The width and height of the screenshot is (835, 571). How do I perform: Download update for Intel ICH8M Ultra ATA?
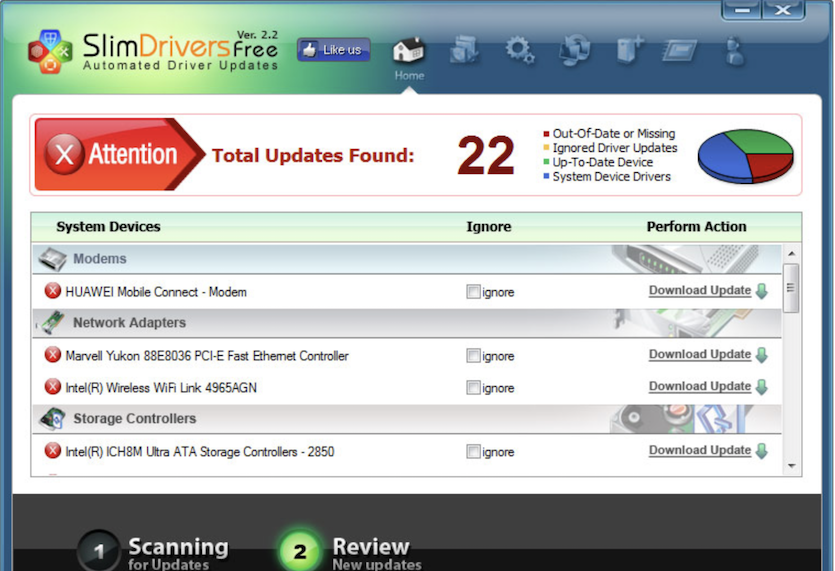(700, 451)
